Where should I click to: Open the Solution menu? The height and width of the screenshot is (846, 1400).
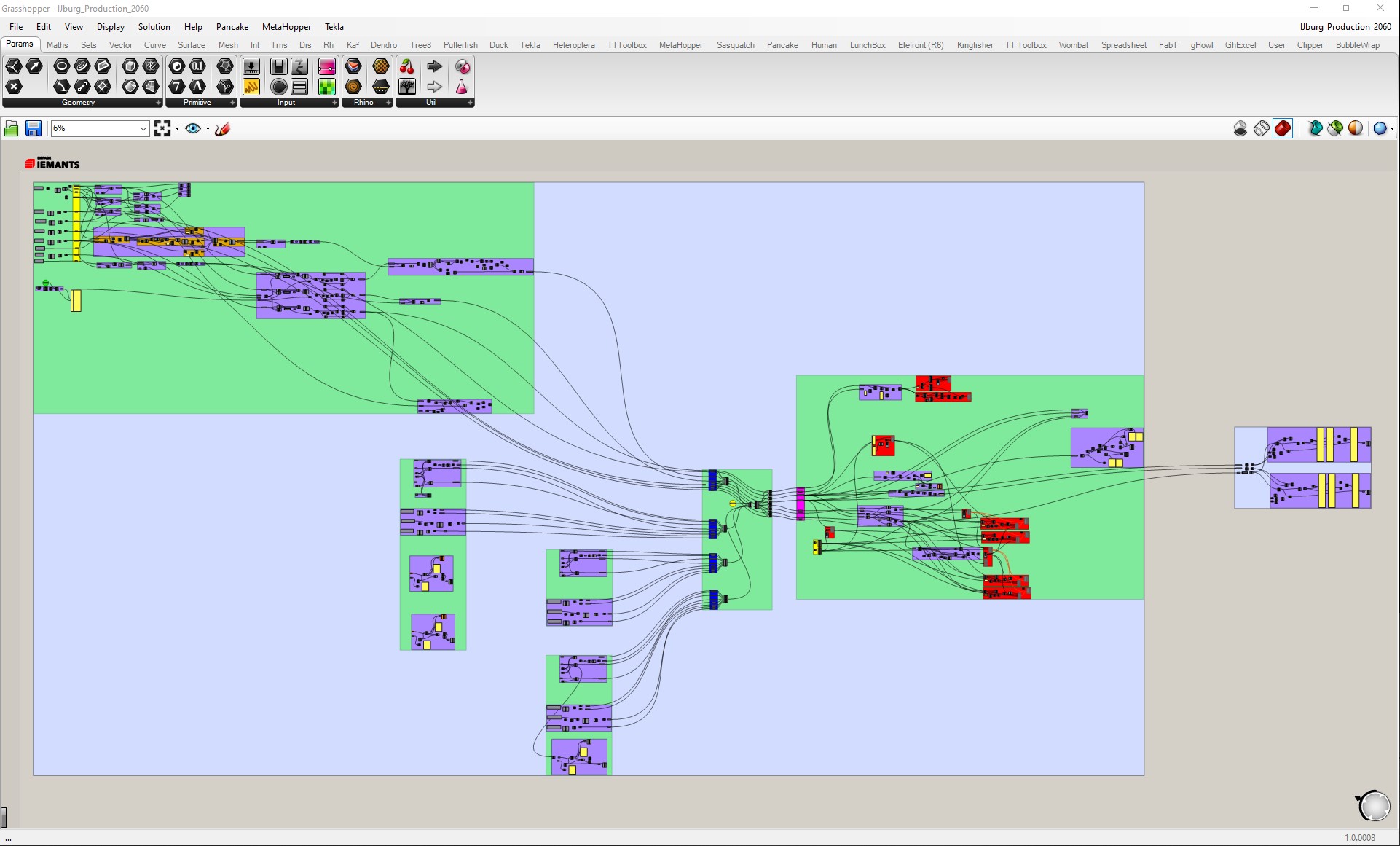coord(154,27)
